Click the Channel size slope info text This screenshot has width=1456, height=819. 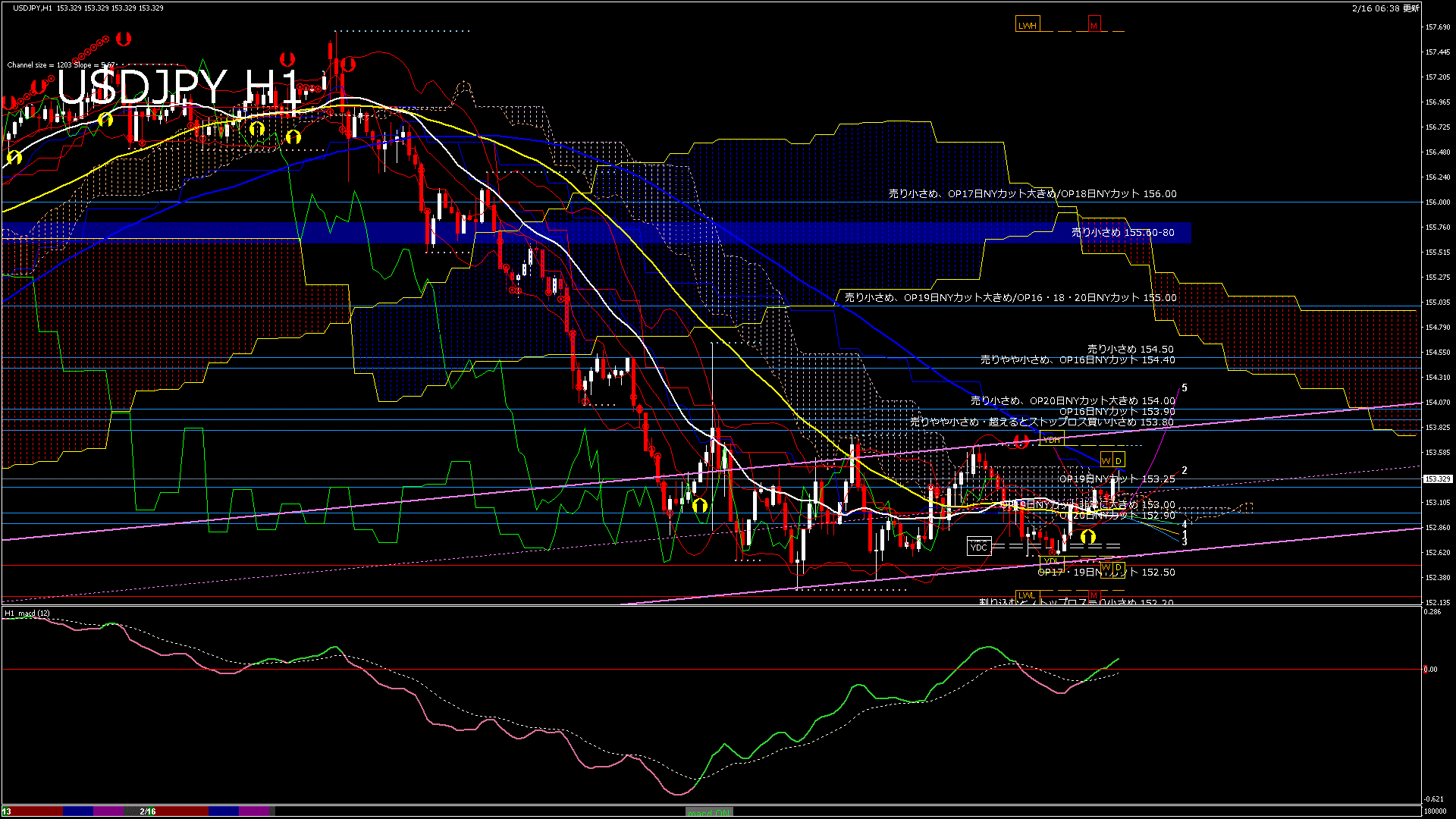pos(61,65)
